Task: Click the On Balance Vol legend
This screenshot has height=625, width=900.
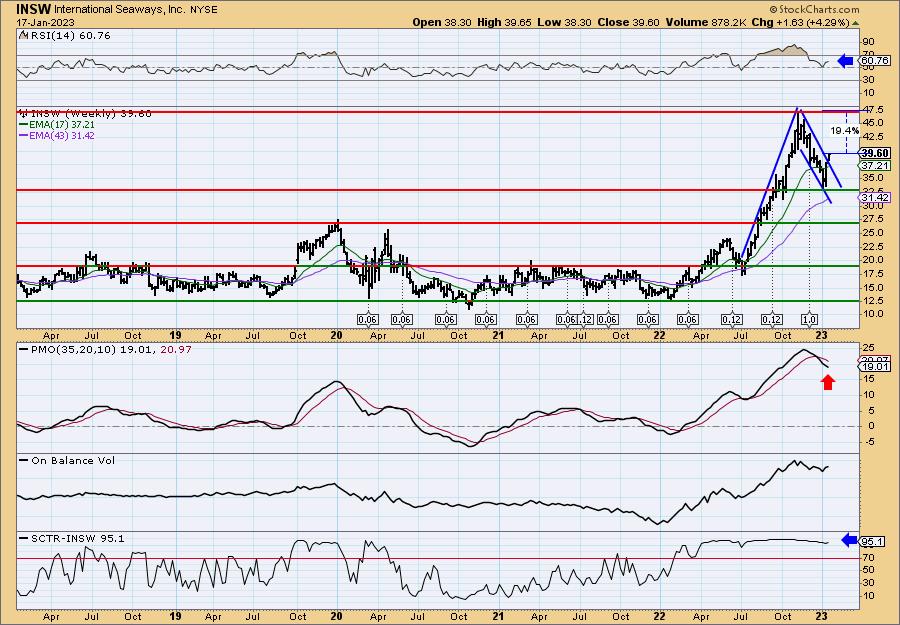Action: [67, 460]
